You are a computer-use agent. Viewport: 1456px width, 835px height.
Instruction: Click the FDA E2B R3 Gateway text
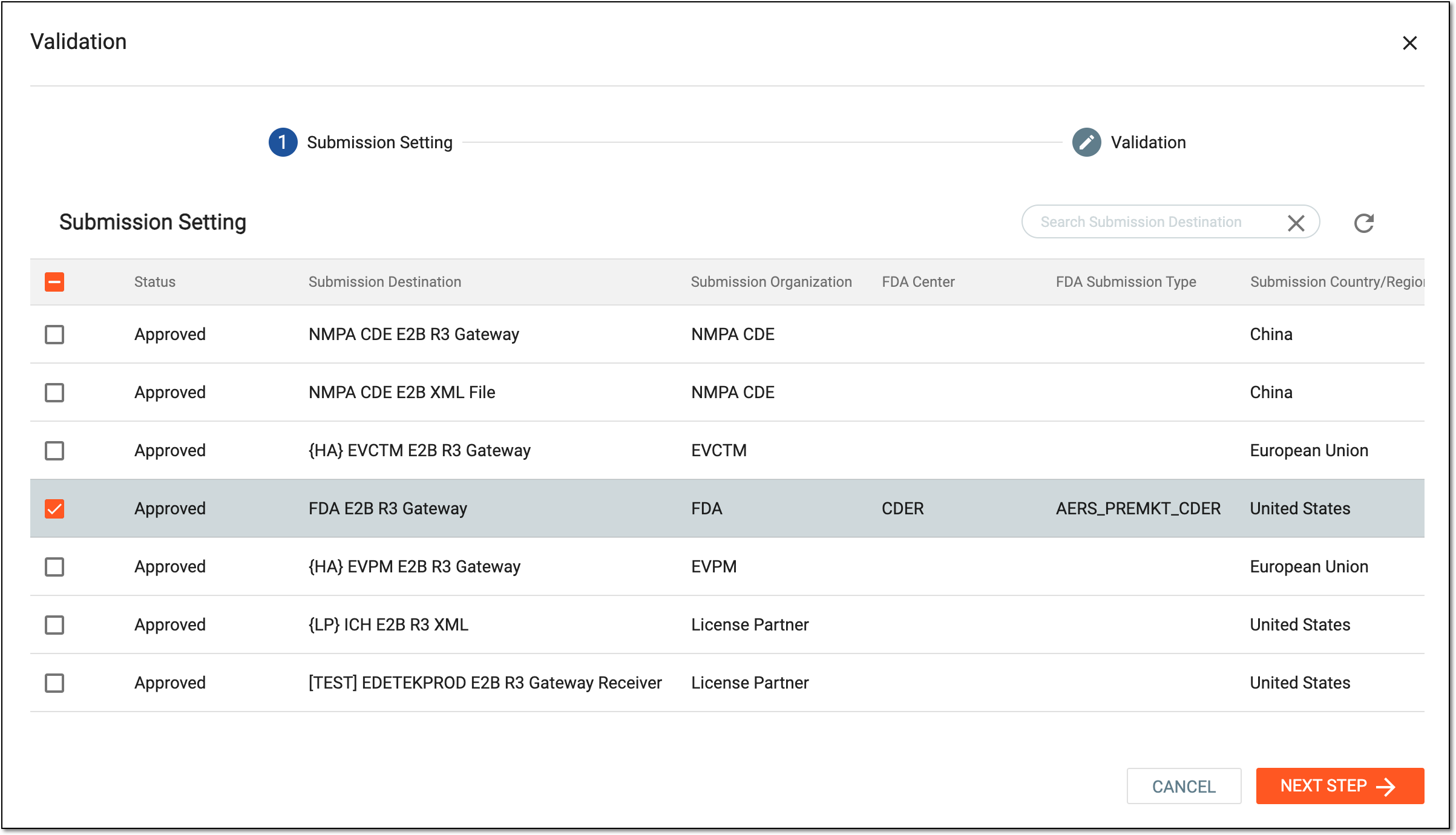click(388, 509)
